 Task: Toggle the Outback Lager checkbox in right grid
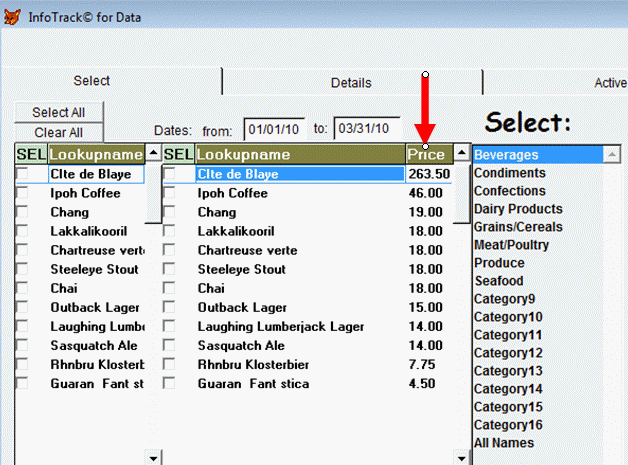[x=170, y=307]
